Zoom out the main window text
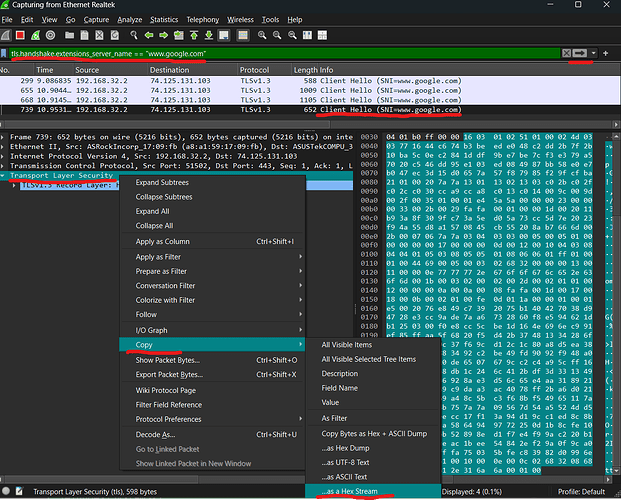The width and height of the screenshot is (621, 500). (x=277, y=35)
